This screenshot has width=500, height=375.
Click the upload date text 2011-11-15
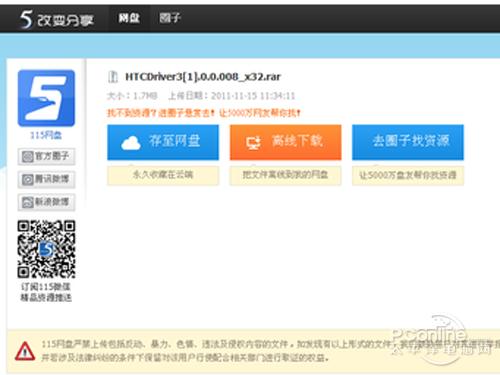click(234, 96)
